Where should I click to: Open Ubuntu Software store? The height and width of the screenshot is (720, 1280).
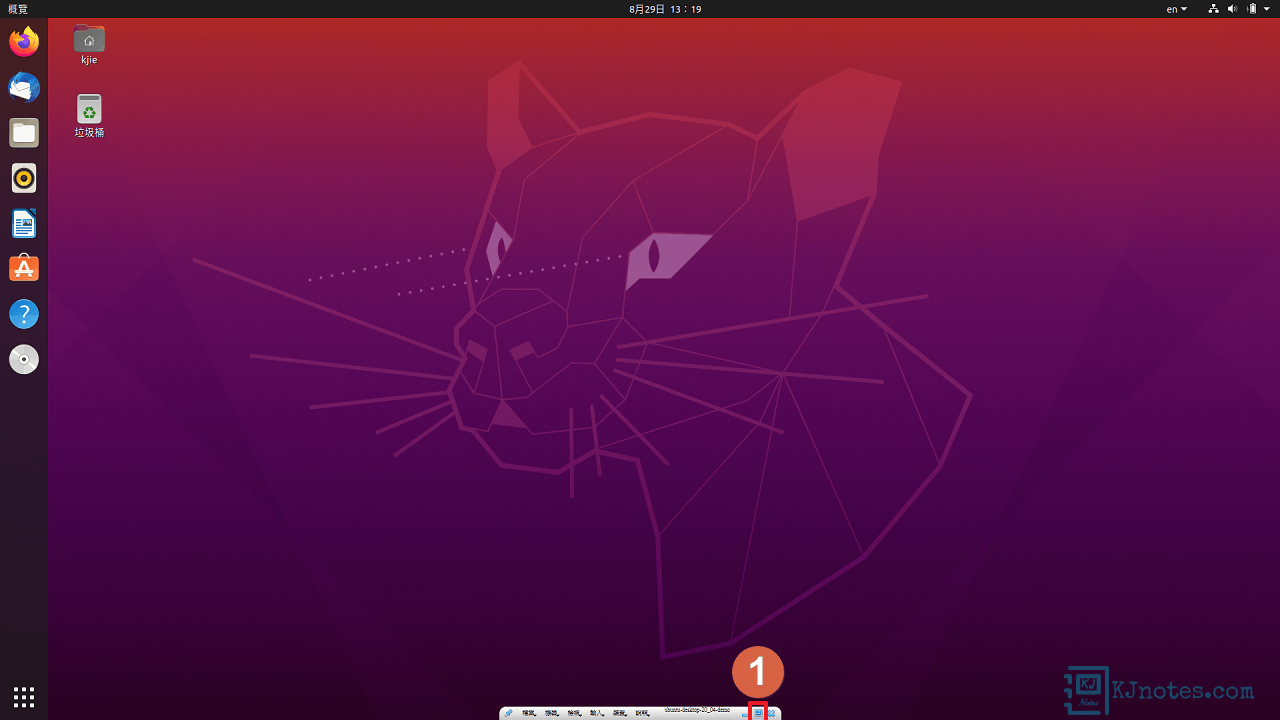click(x=24, y=269)
